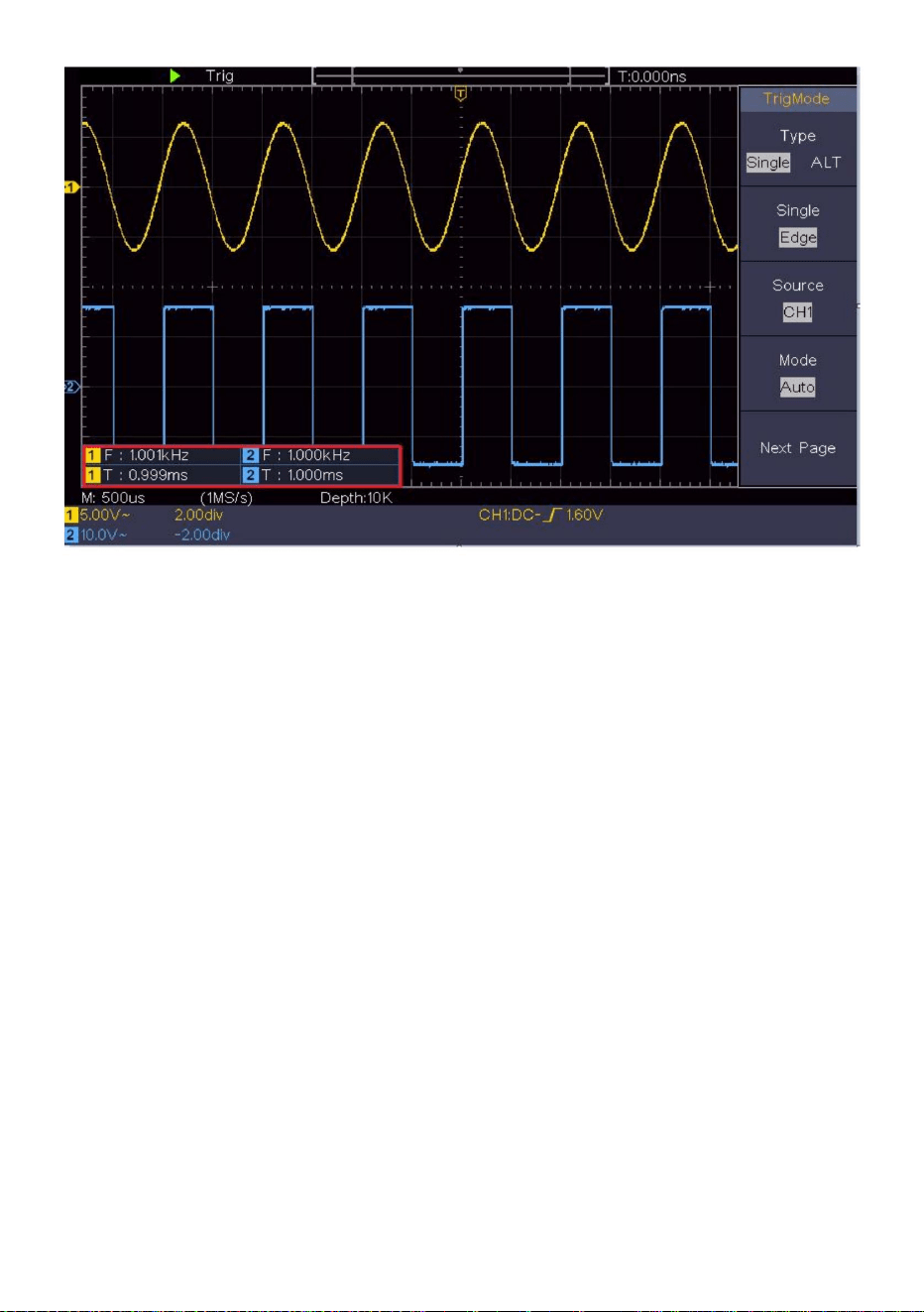924x1312 pixels.
Task: Click the Trig status label
Action: click(x=220, y=75)
